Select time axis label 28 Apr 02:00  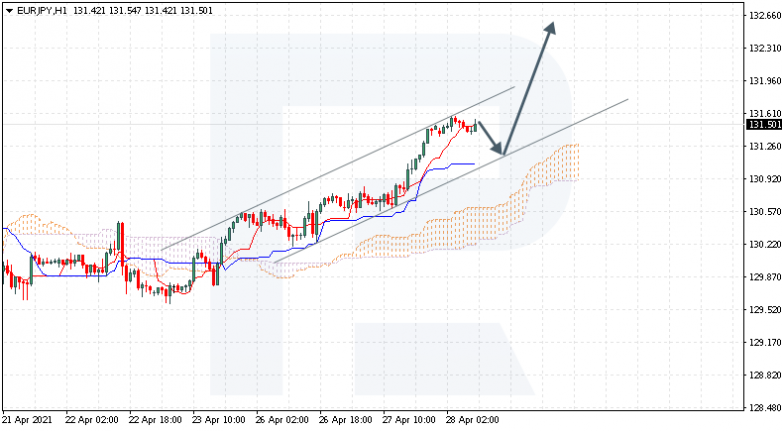pyautogui.click(x=472, y=420)
